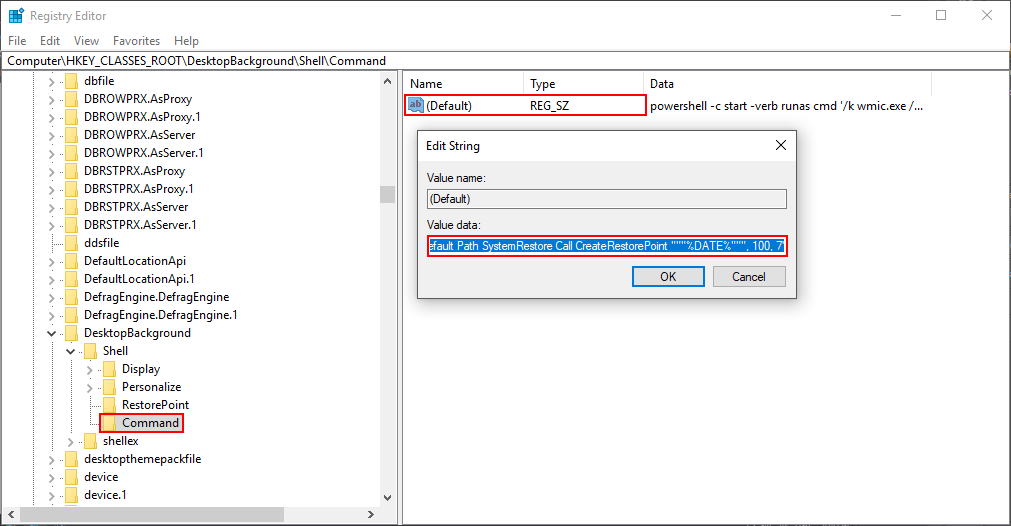Open the Edit menu
Viewport: 1011px width, 526px height.
tap(50, 41)
